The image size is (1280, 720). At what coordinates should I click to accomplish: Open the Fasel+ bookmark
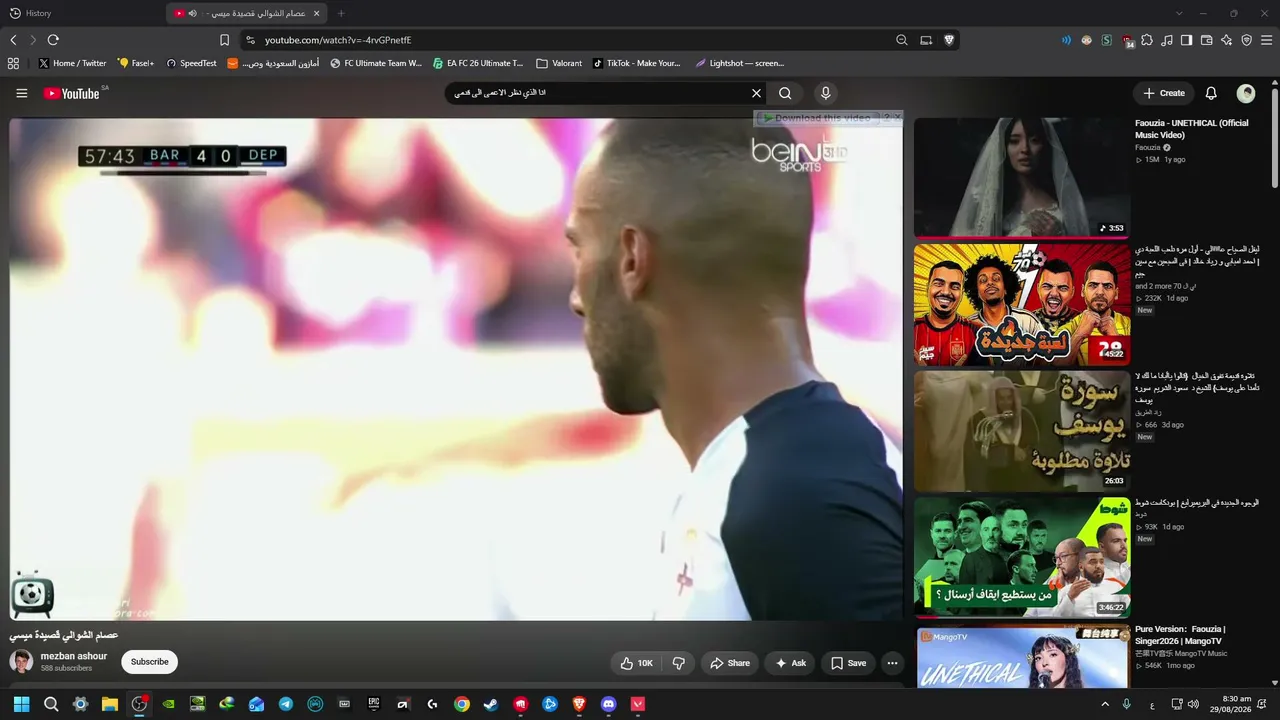coord(136,63)
